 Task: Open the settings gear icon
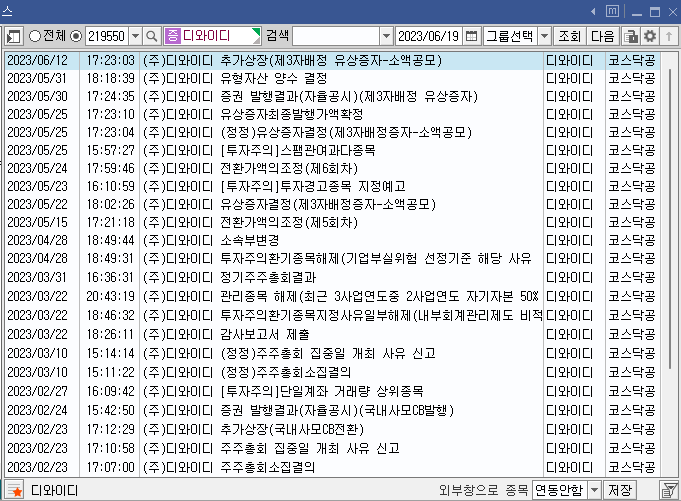[x=650, y=36]
